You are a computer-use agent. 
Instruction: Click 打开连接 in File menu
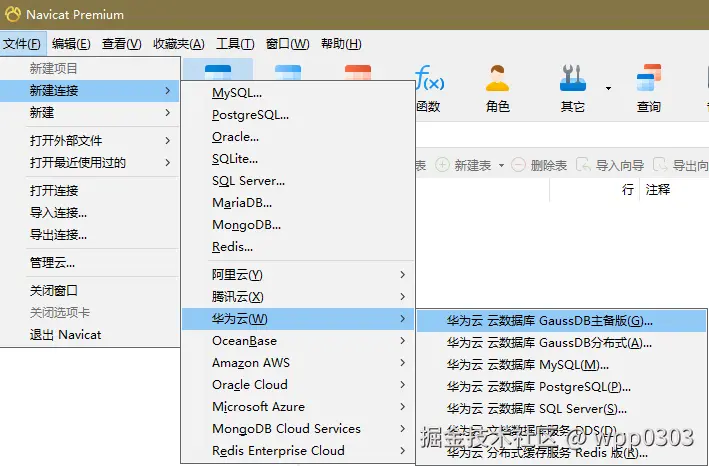pyautogui.click(x=90, y=190)
